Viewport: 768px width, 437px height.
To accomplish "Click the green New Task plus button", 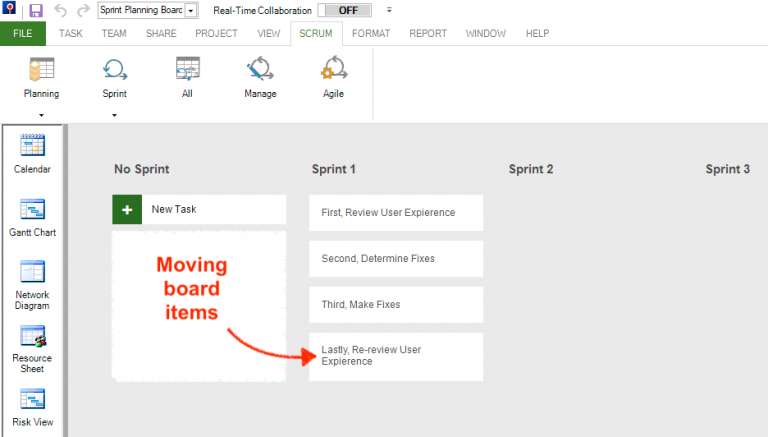I will pos(127,210).
